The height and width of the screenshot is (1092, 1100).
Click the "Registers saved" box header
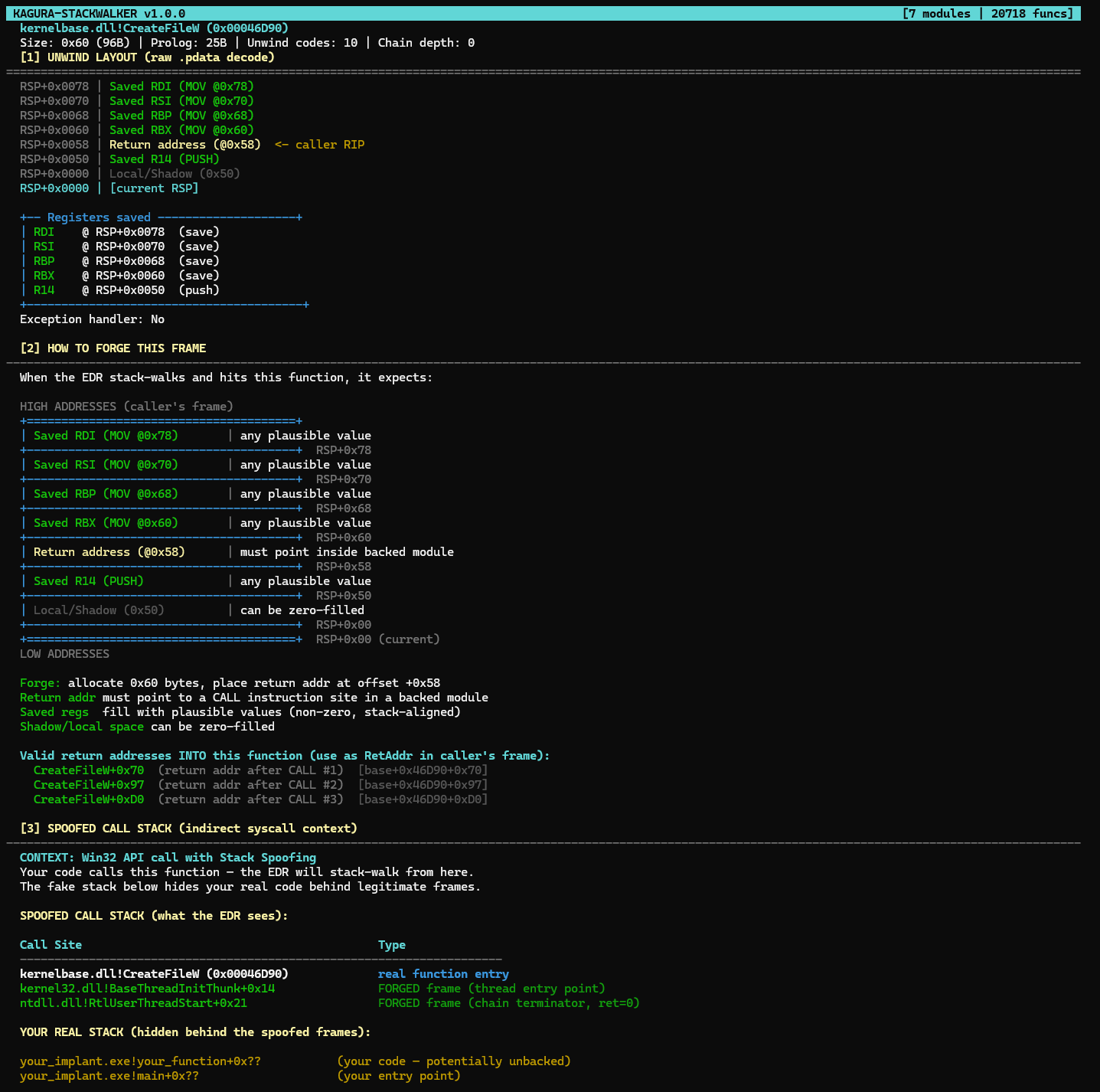pos(99,217)
